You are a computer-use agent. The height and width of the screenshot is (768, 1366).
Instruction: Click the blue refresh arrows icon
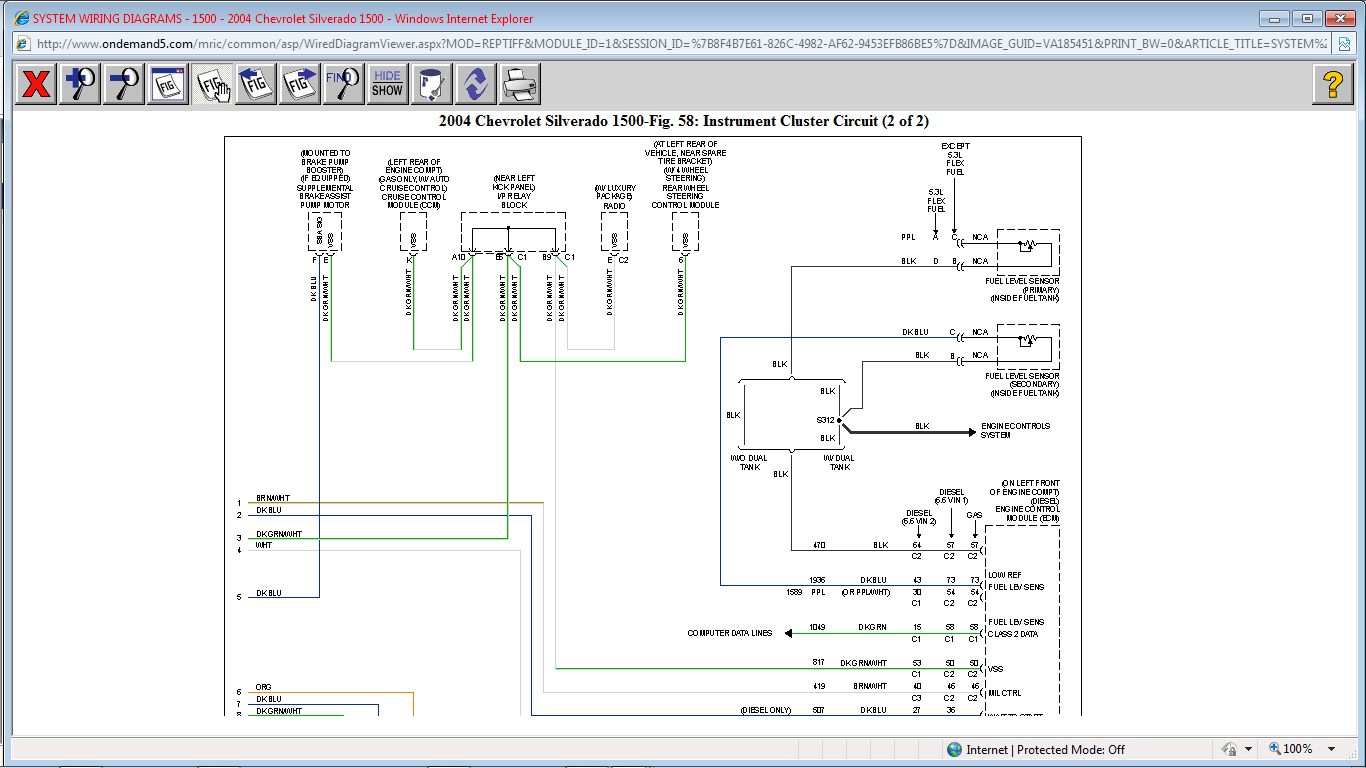click(476, 84)
